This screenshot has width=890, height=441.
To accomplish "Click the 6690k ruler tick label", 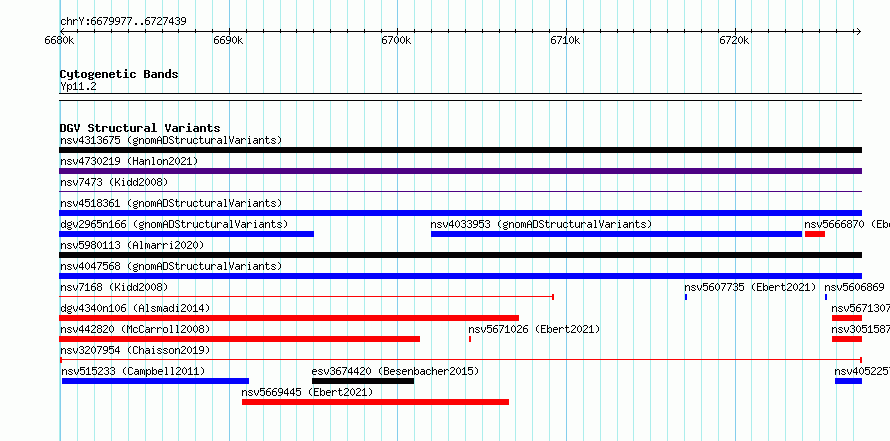I will [x=229, y=40].
